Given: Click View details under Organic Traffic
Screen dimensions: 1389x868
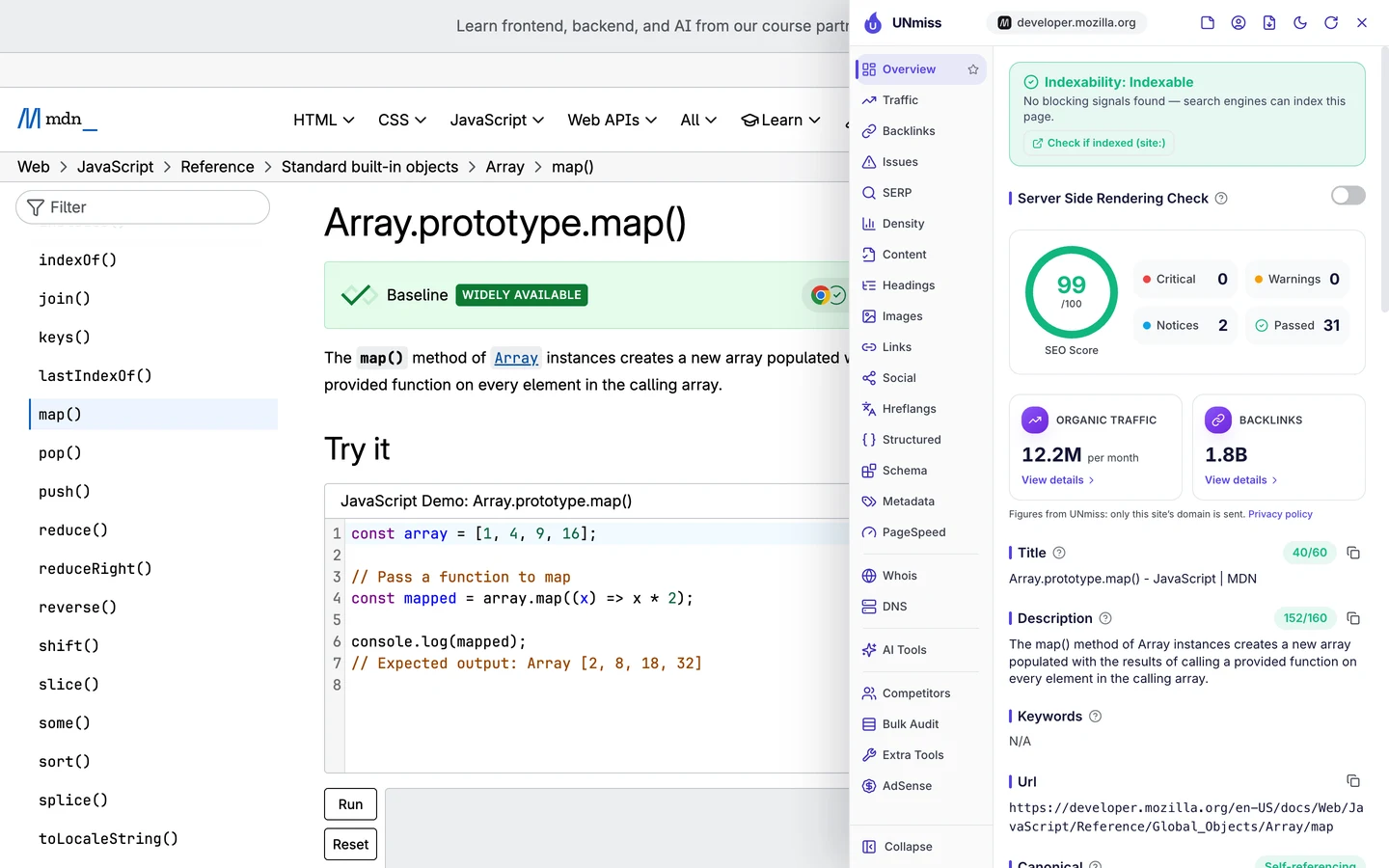Looking at the screenshot, I should 1058,480.
